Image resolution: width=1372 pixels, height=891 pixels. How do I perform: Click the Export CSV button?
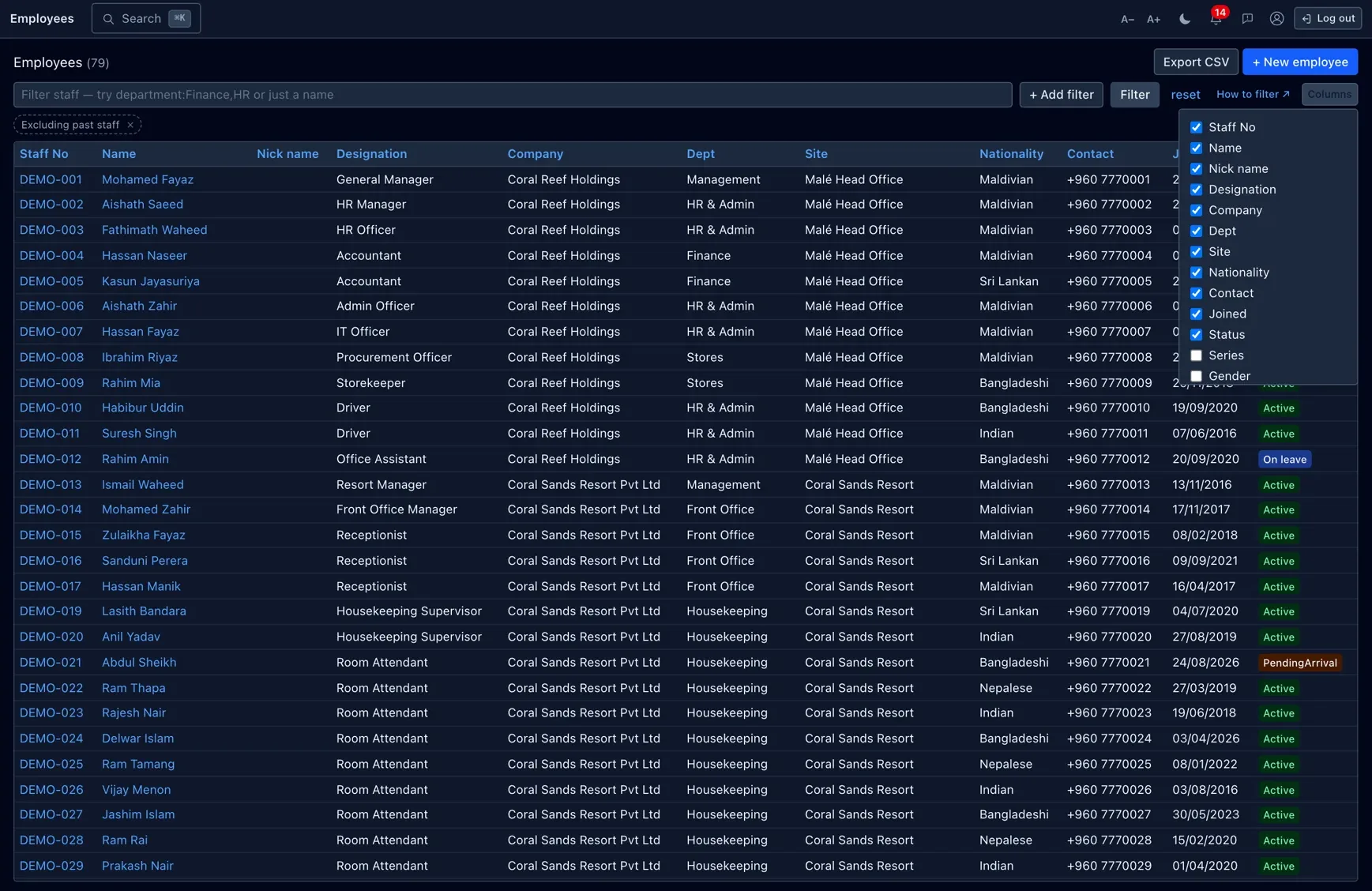[1196, 62]
